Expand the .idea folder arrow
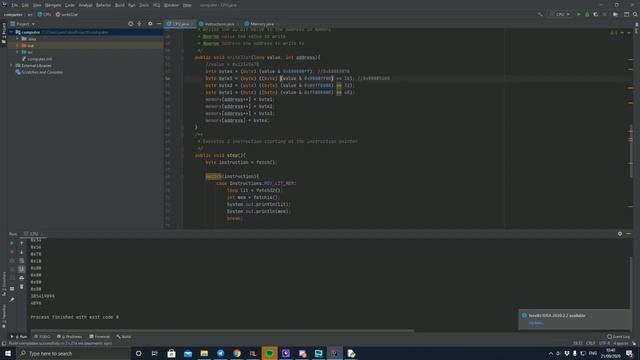The height and width of the screenshot is (360, 640). click(x=17, y=39)
